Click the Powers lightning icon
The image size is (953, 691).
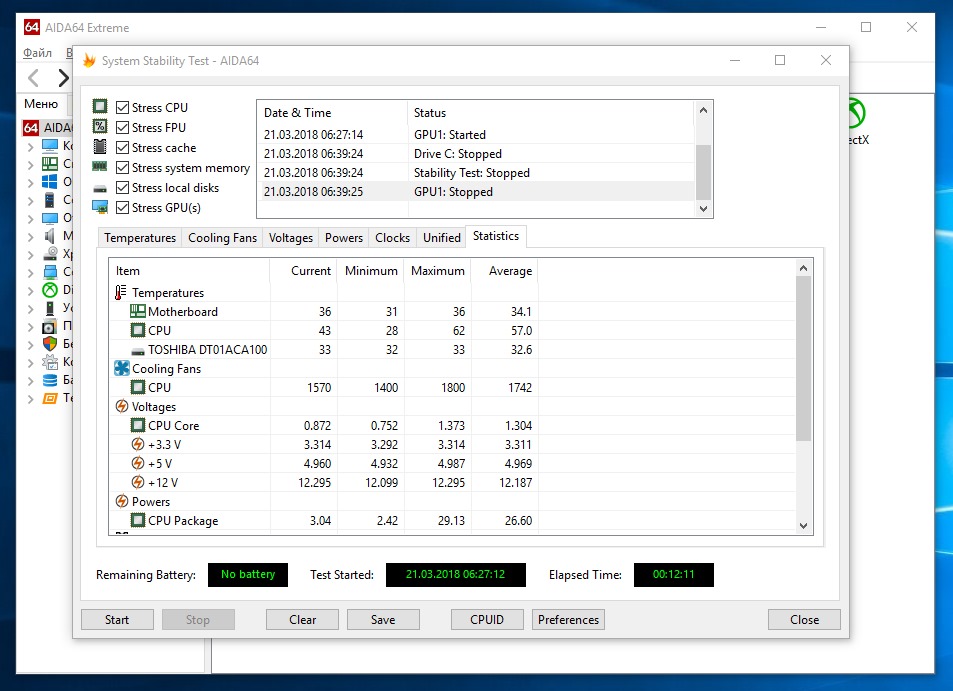pyautogui.click(x=122, y=501)
